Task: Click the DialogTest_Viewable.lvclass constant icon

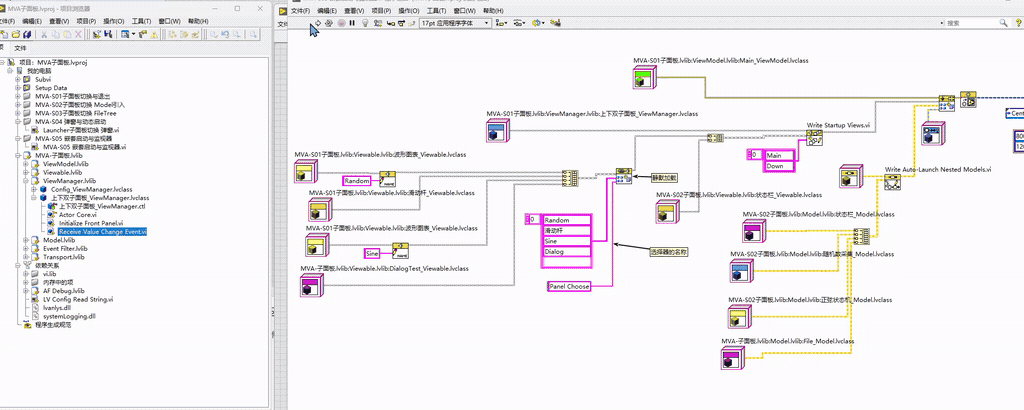Action: pyautogui.click(x=311, y=286)
